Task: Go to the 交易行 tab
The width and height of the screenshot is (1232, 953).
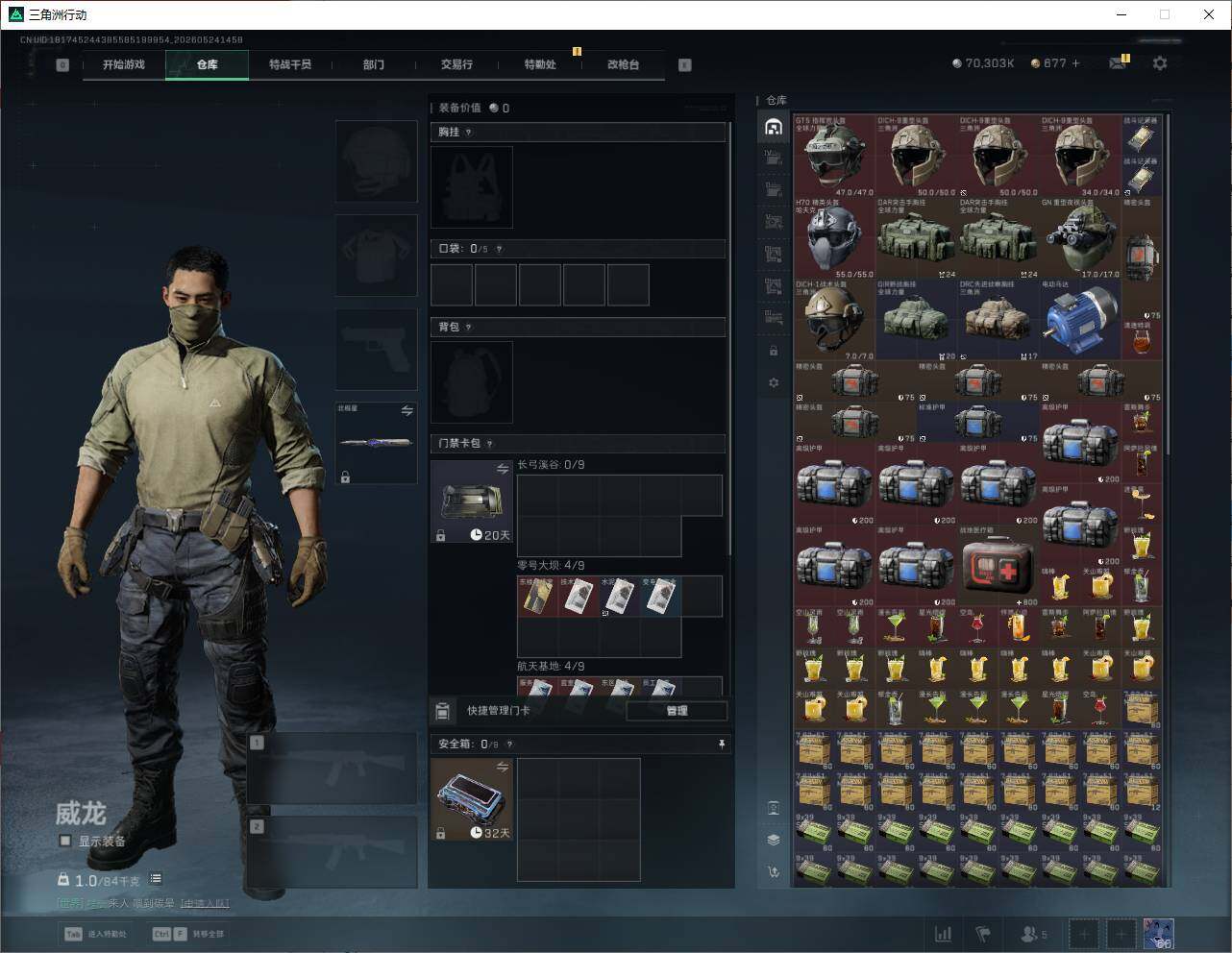Action: point(456,64)
